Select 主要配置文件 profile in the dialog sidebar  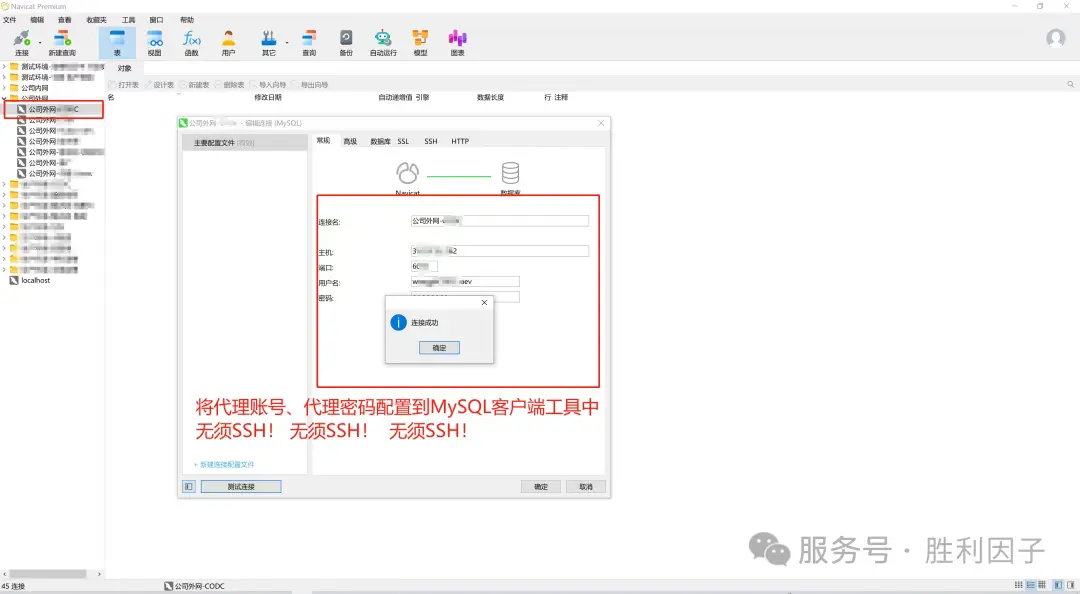coord(245,143)
